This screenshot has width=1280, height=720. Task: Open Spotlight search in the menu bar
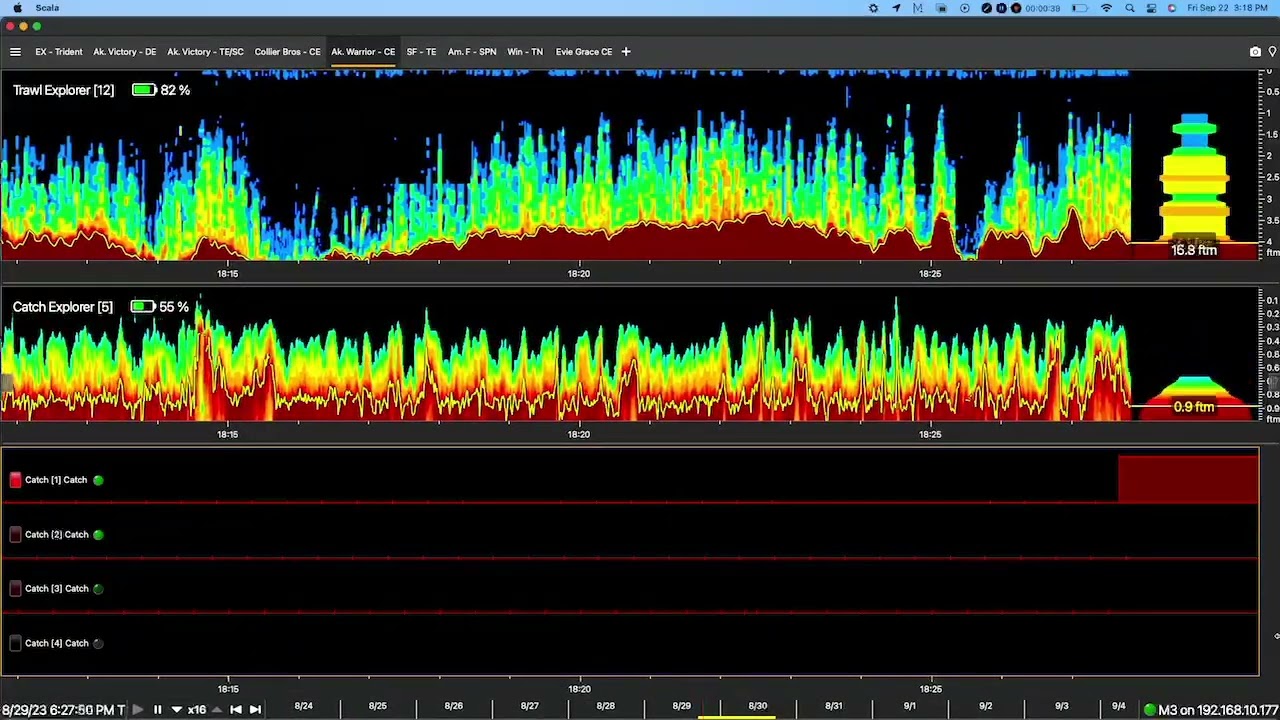pyautogui.click(x=1130, y=8)
